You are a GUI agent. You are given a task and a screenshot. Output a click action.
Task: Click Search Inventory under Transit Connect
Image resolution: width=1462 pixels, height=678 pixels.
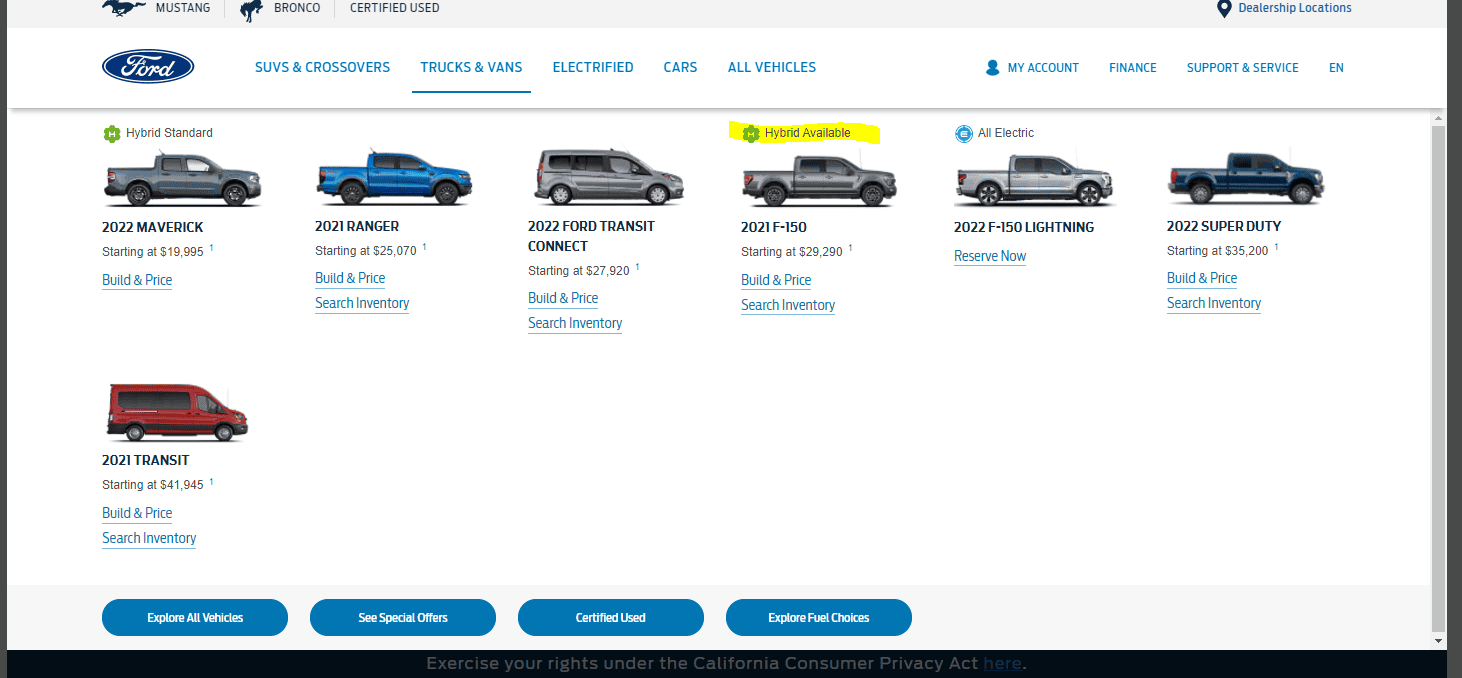tap(575, 323)
